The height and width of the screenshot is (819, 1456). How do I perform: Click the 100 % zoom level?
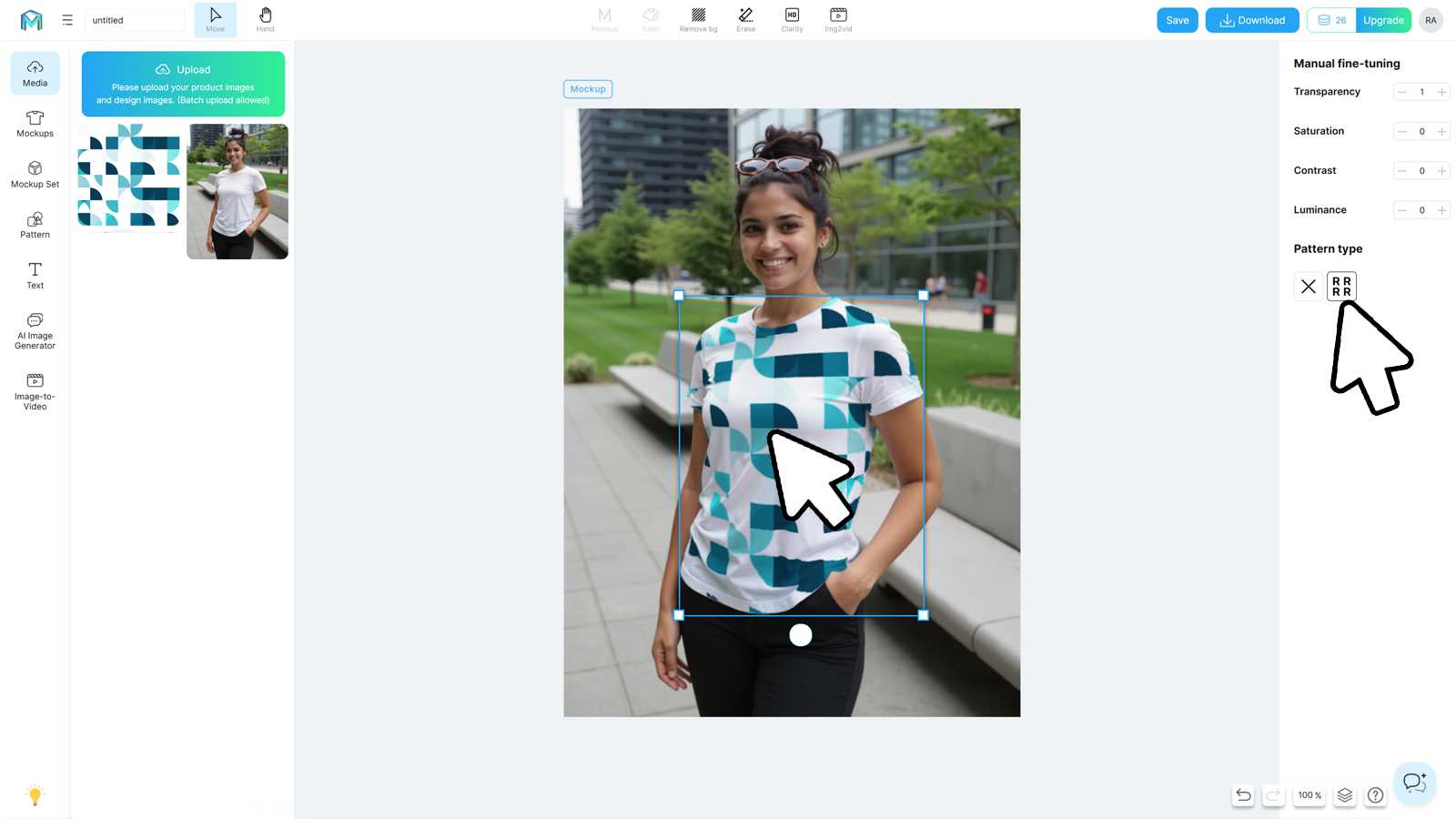1310,795
